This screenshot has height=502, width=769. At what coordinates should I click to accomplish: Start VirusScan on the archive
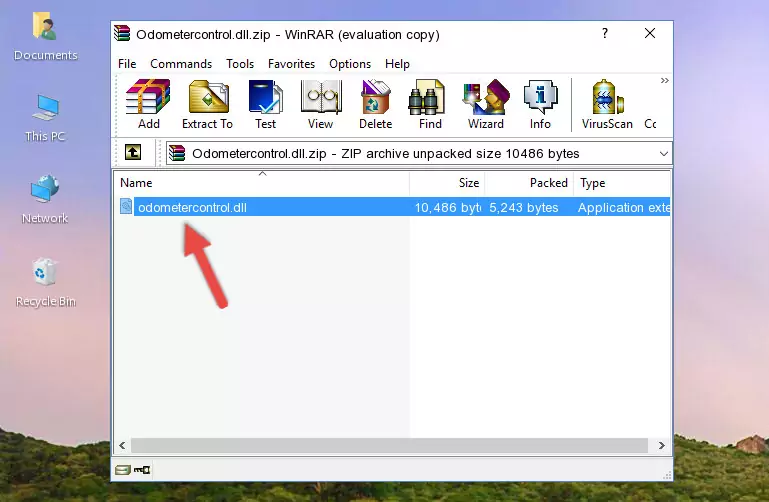pyautogui.click(x=607, y=104)
